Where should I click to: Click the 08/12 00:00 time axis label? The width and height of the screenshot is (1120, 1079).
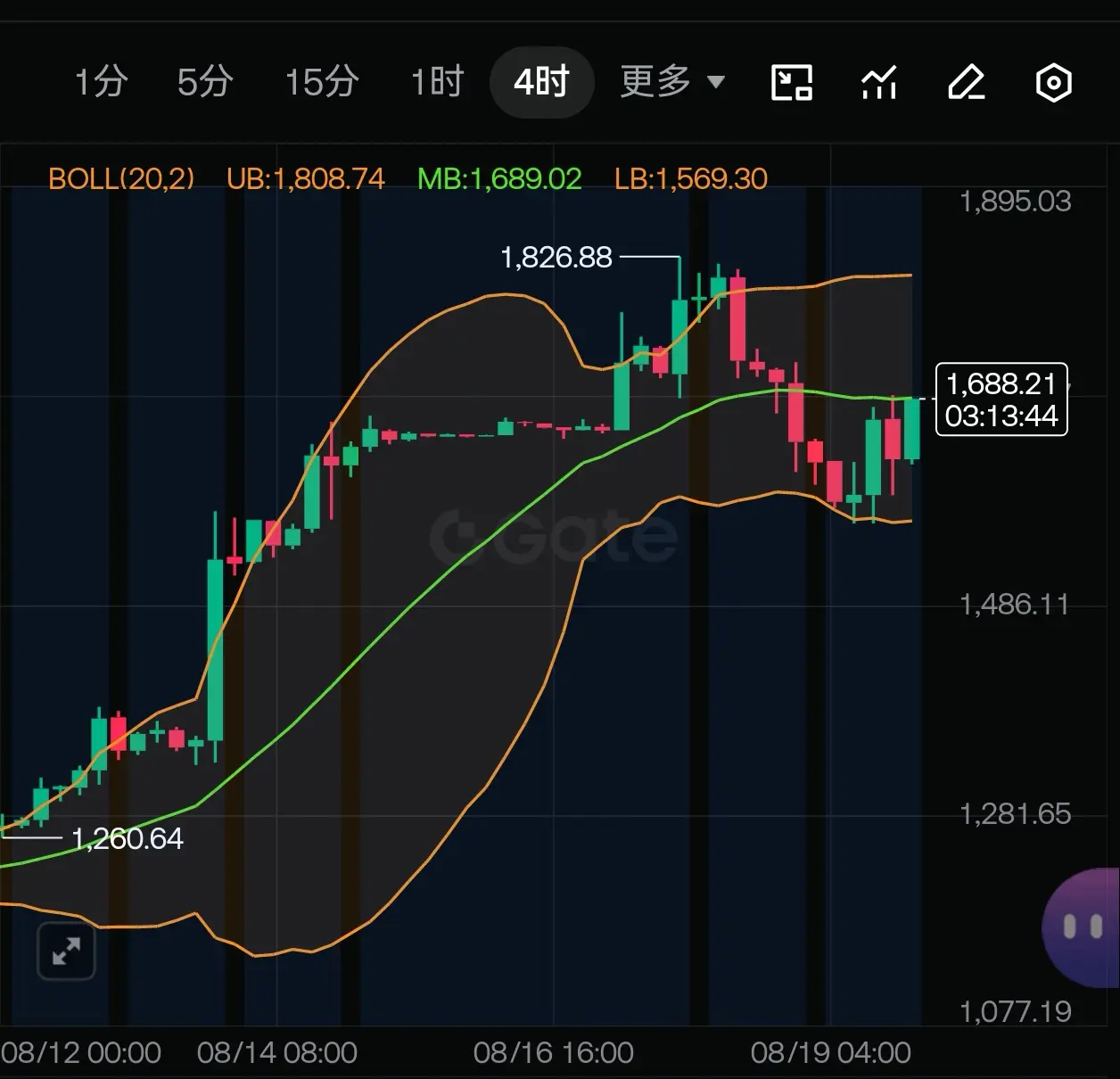click(x=81, y=1053)
